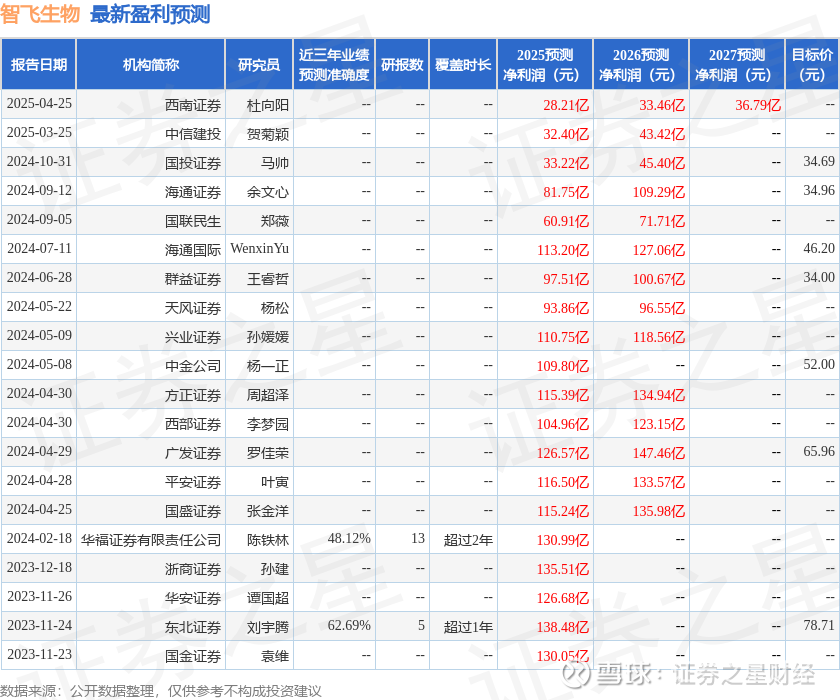Click the 109.29亿 forecast value
The height and width of the screenshot is (700, 840).
pos(658,192)
